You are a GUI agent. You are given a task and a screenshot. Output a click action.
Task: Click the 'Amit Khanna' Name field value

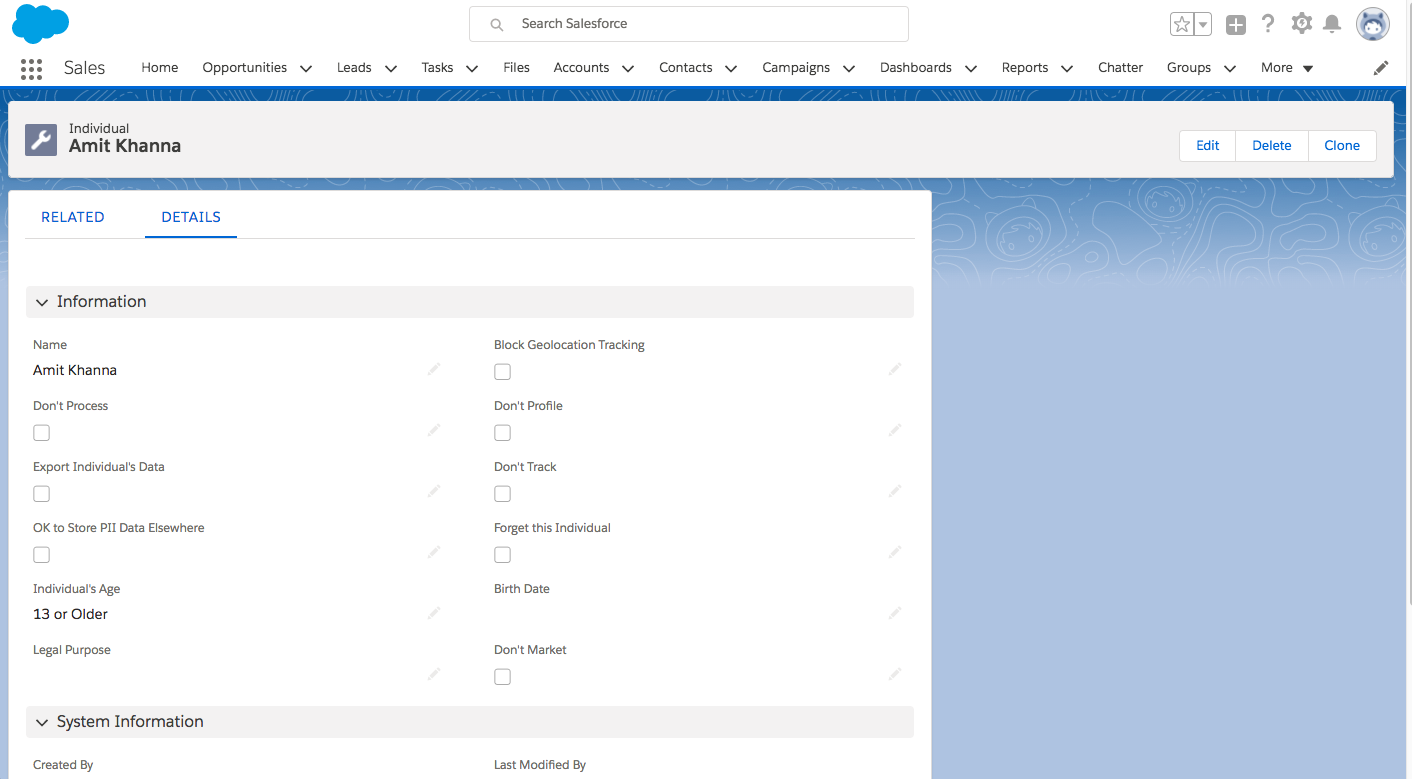pyautogui.click(x=75, y=370)
